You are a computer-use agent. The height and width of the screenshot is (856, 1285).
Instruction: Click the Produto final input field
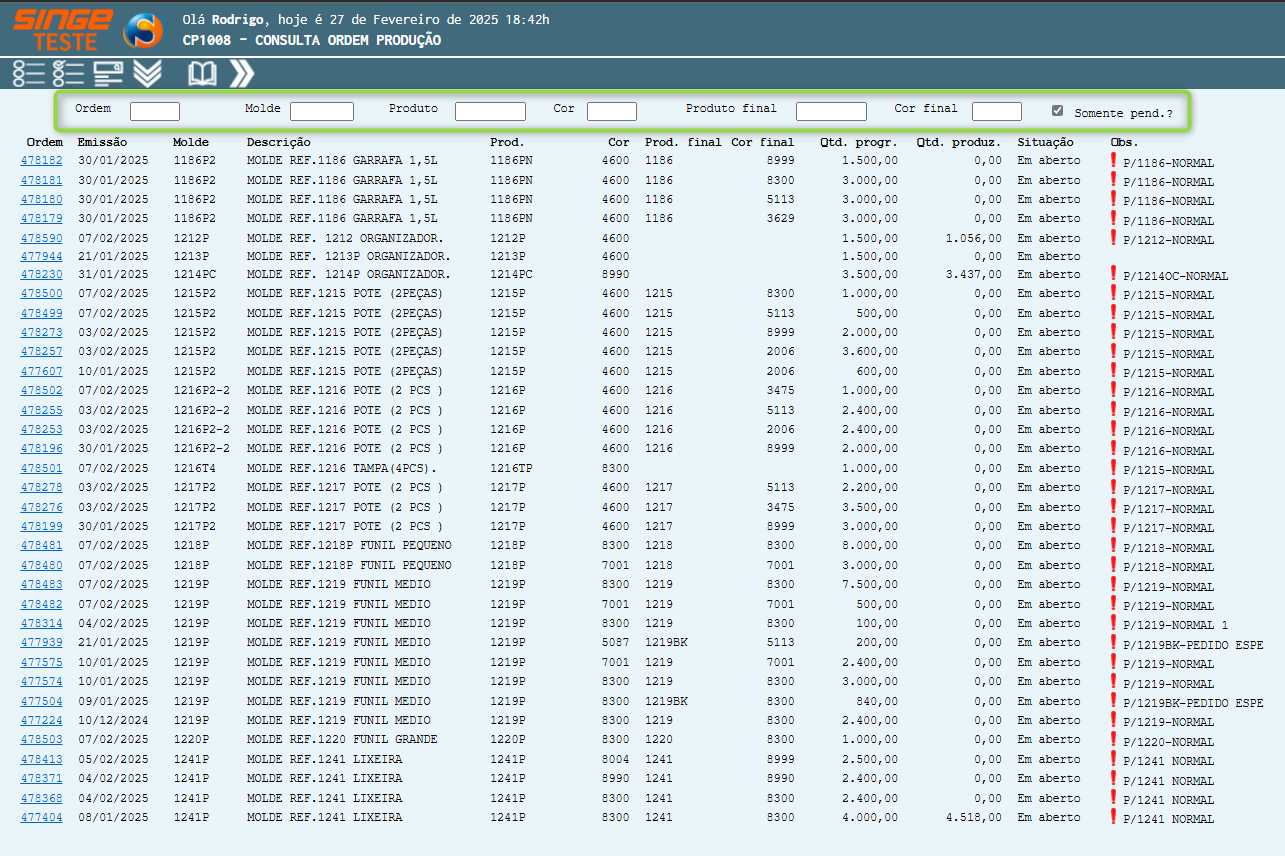tap(831, 111)
